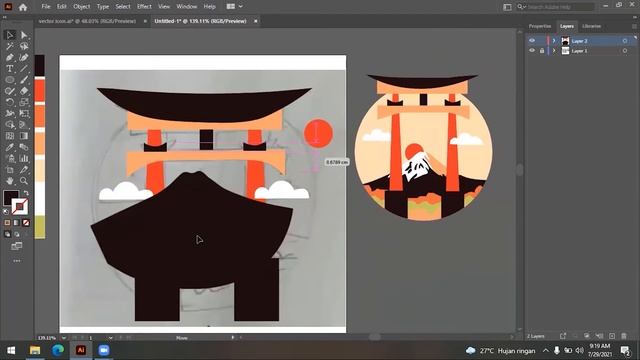Pick the Curvature tool
Image resolution: width=640 pixels, height=360 pixels.
(24, 58)
